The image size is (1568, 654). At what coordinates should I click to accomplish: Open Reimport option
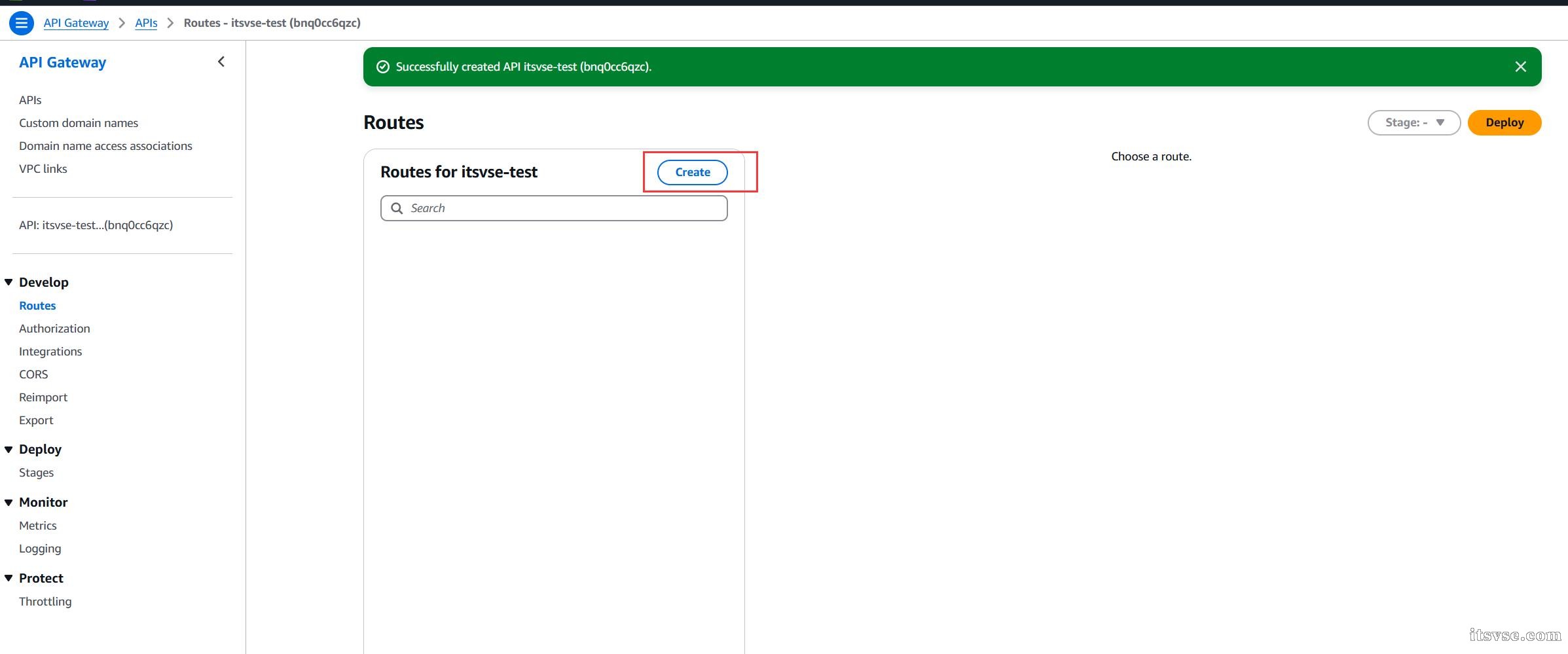43,397
